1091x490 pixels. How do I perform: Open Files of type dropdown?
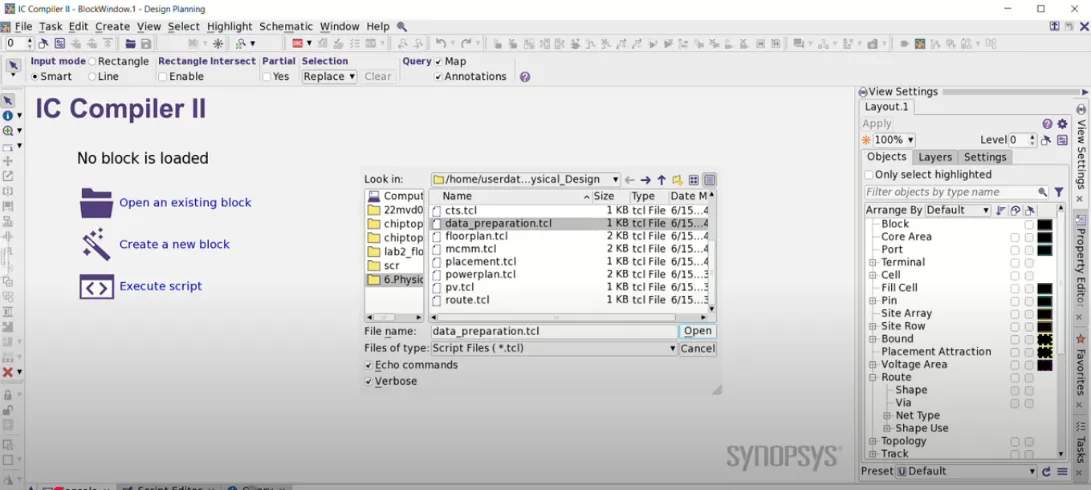[554, 348]
